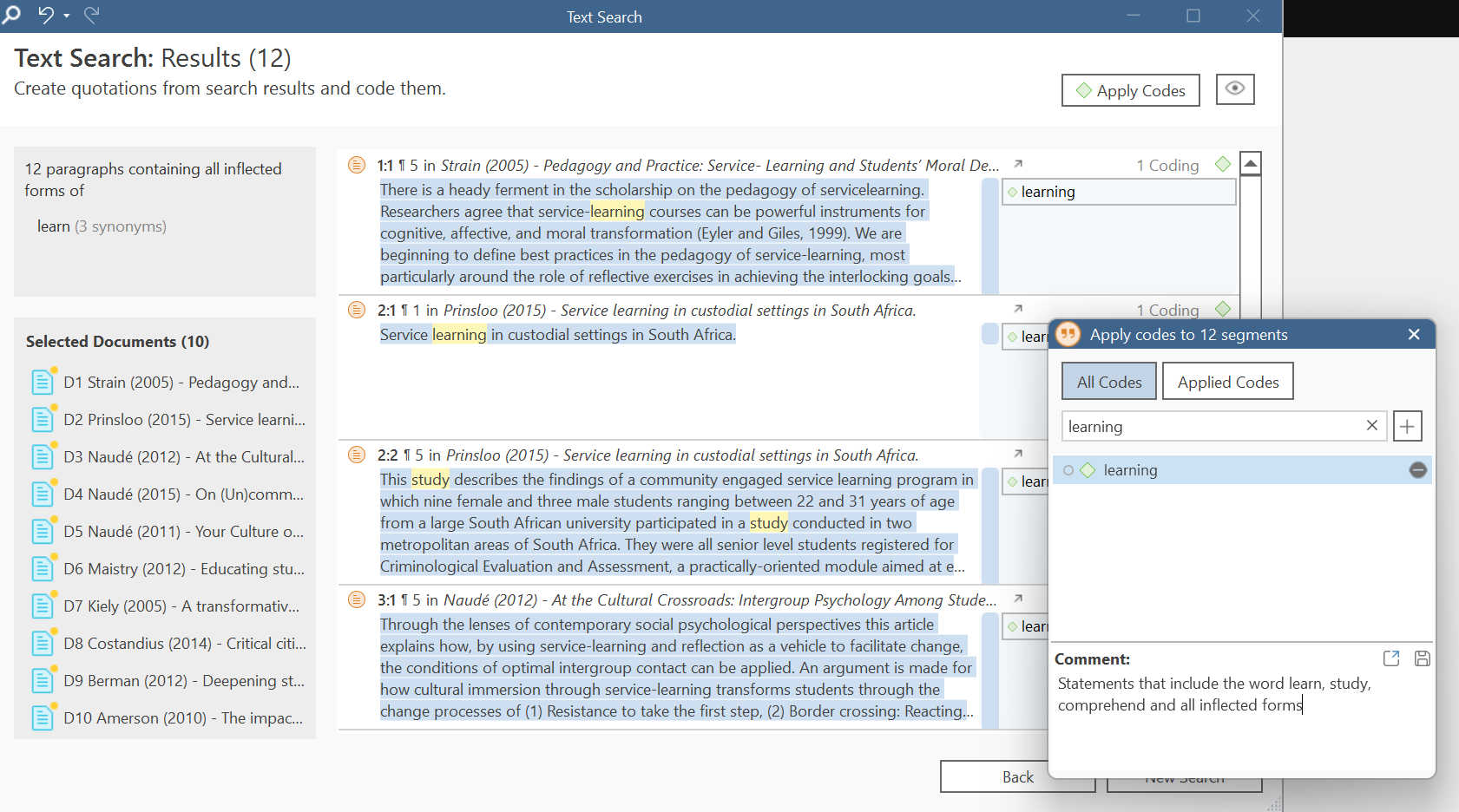Screen dimensions: 1459x812
Task: Switch to All Codes tab
Action: coord(1108,382)
